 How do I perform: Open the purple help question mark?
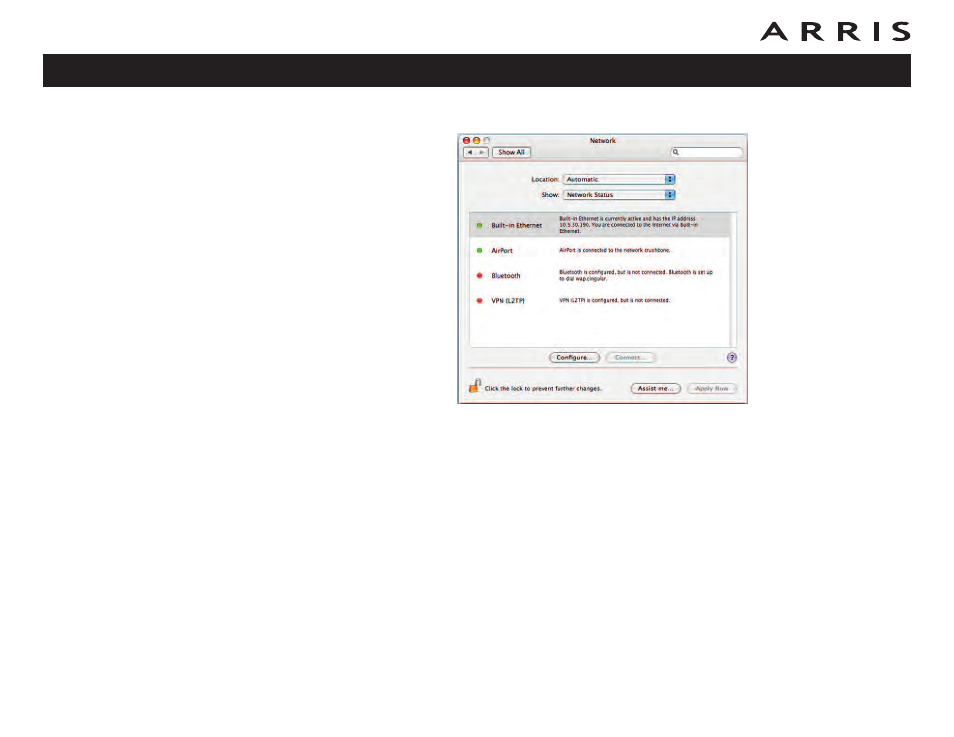click(x=732, y=358)
